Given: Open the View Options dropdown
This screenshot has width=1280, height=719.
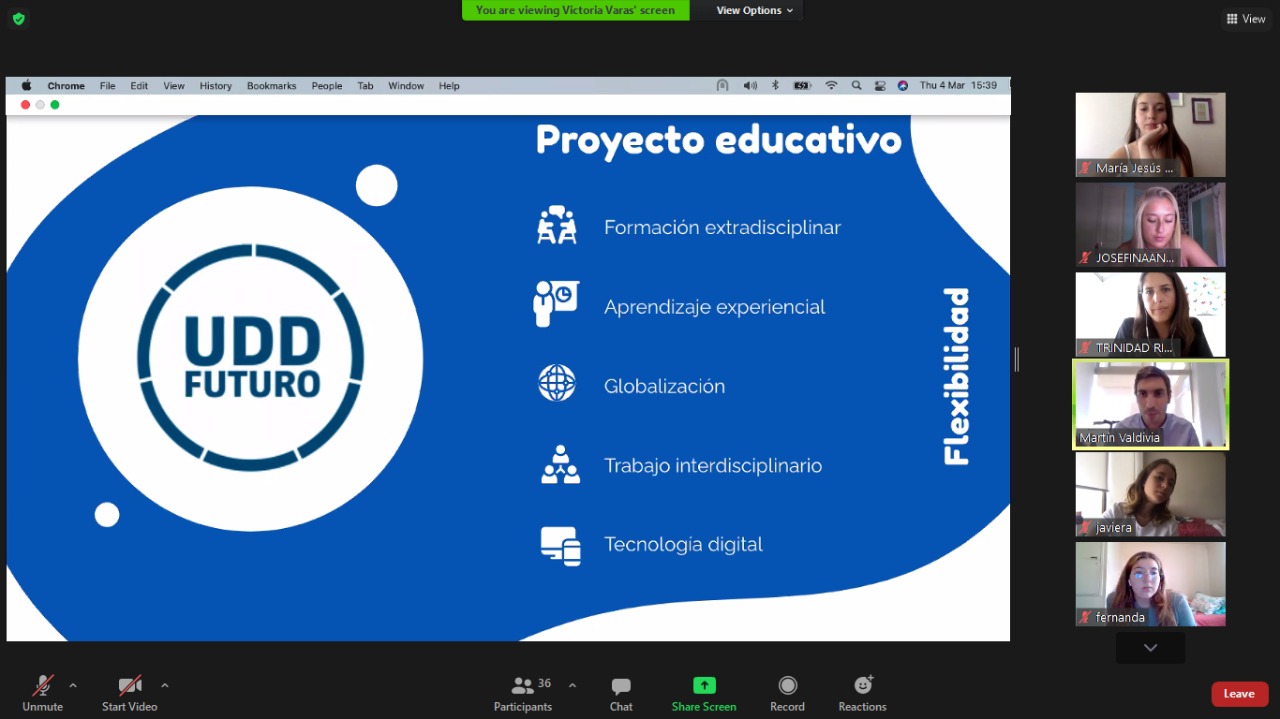Looking at the screenshot, I should pos(755,10).
